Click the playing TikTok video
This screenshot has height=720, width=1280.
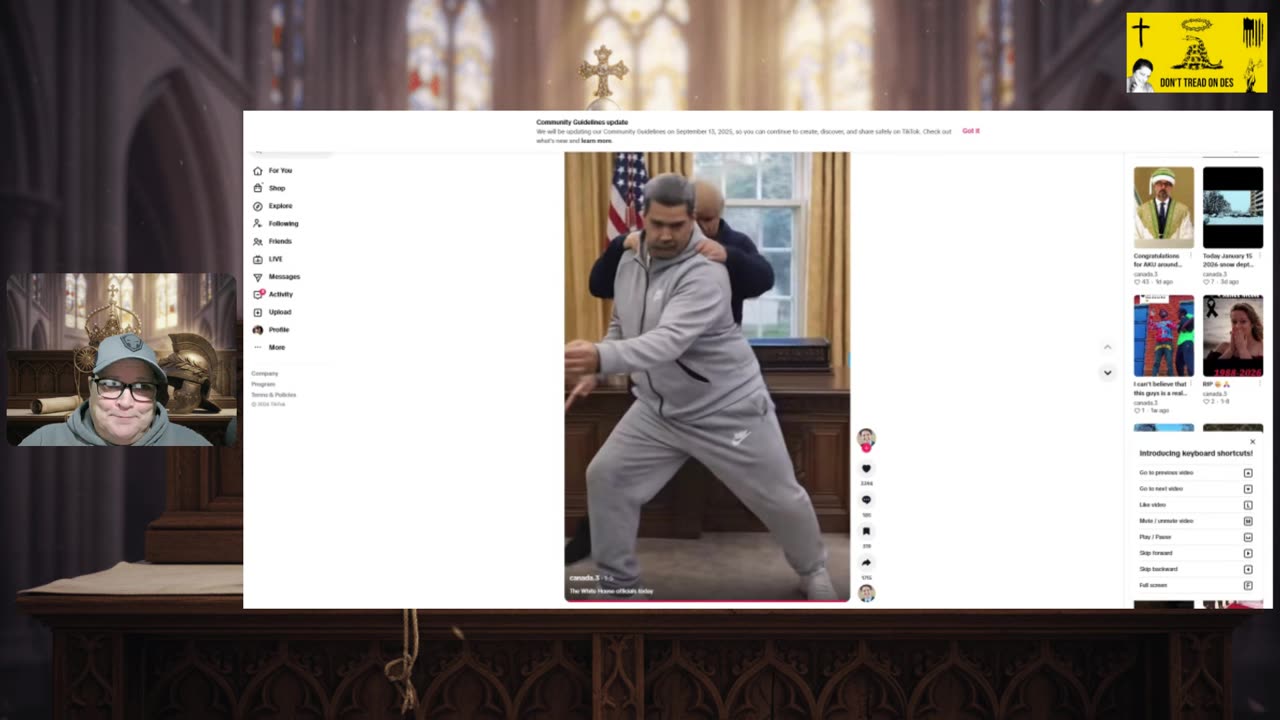[707, 376]
